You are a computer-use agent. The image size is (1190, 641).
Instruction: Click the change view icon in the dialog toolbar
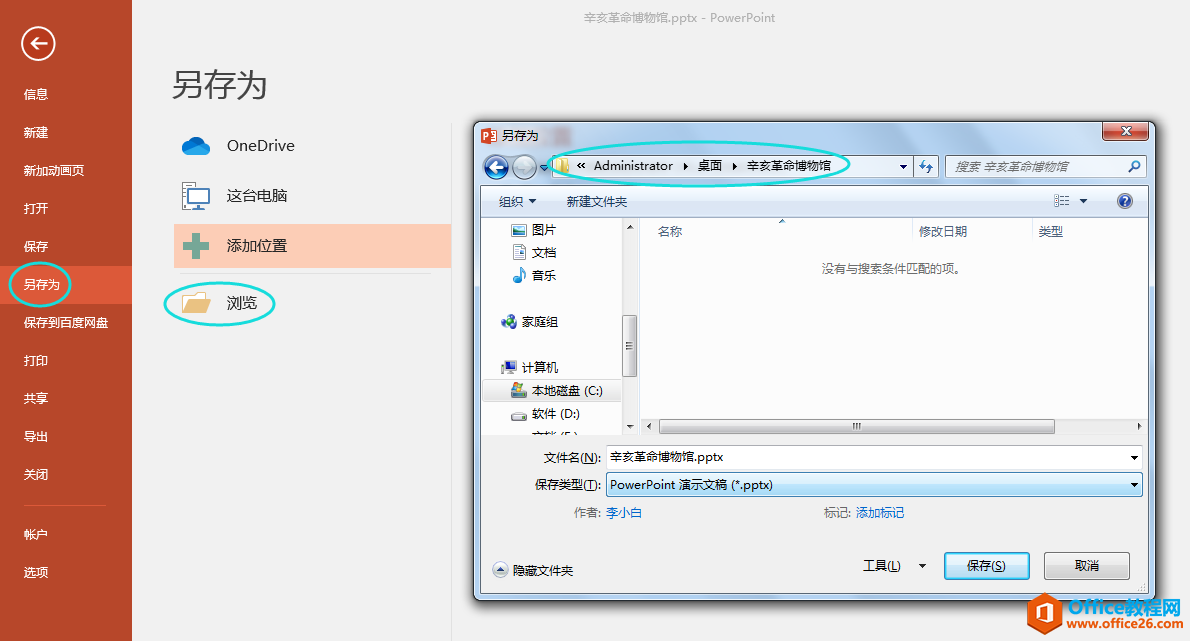point(1062,201)
